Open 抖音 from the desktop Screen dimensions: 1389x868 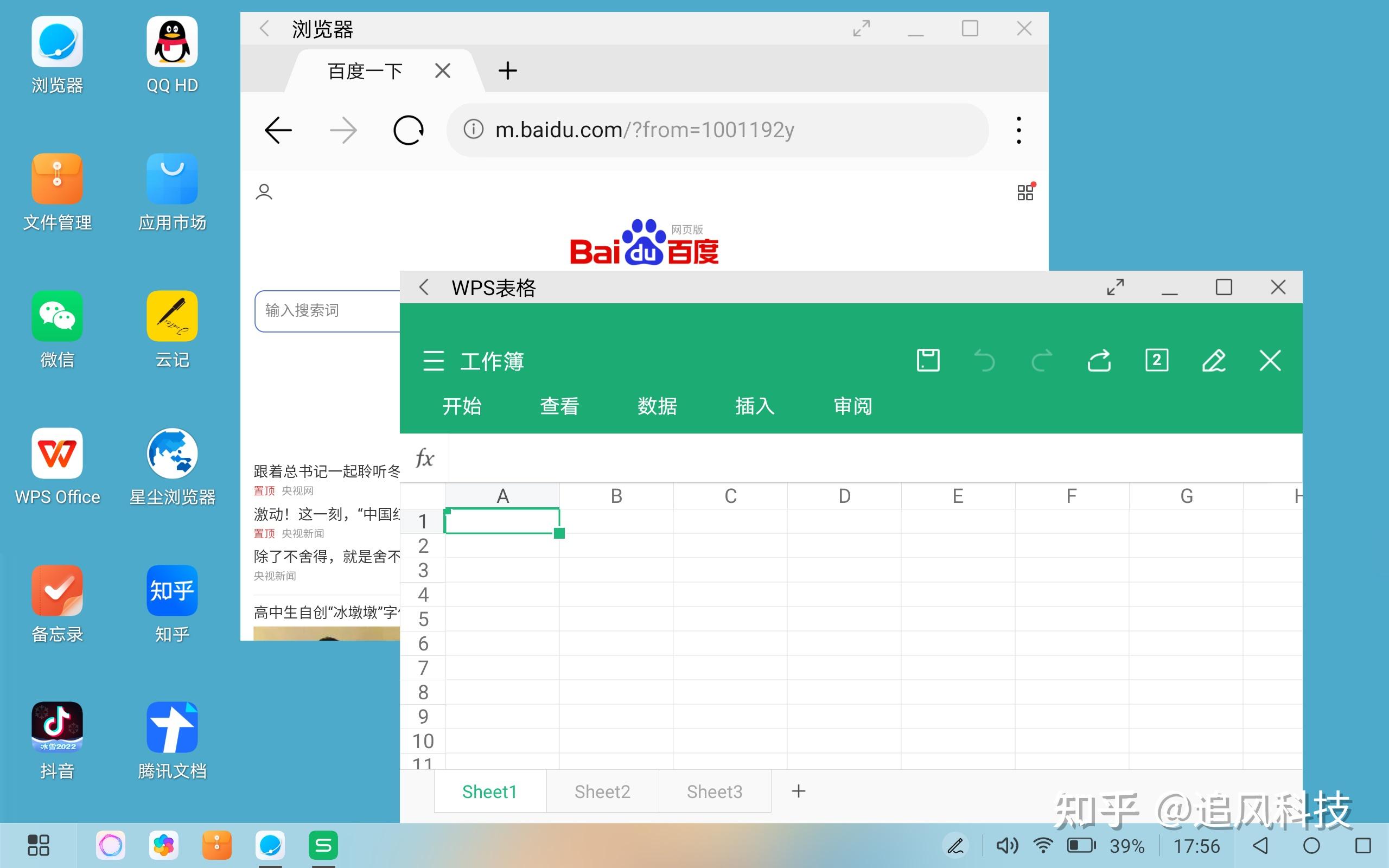[x=57, y=727]
